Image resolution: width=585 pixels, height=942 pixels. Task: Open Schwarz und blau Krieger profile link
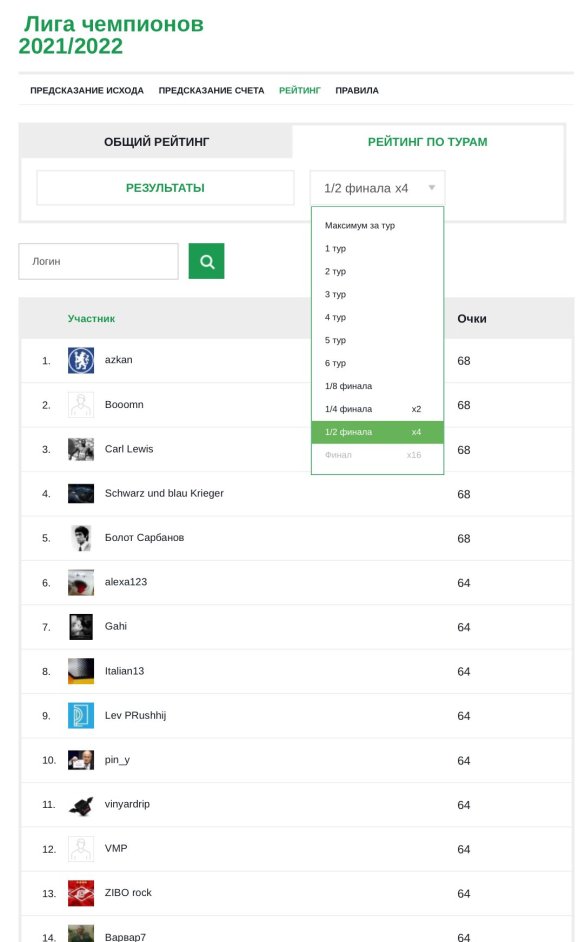pos(164,493)
